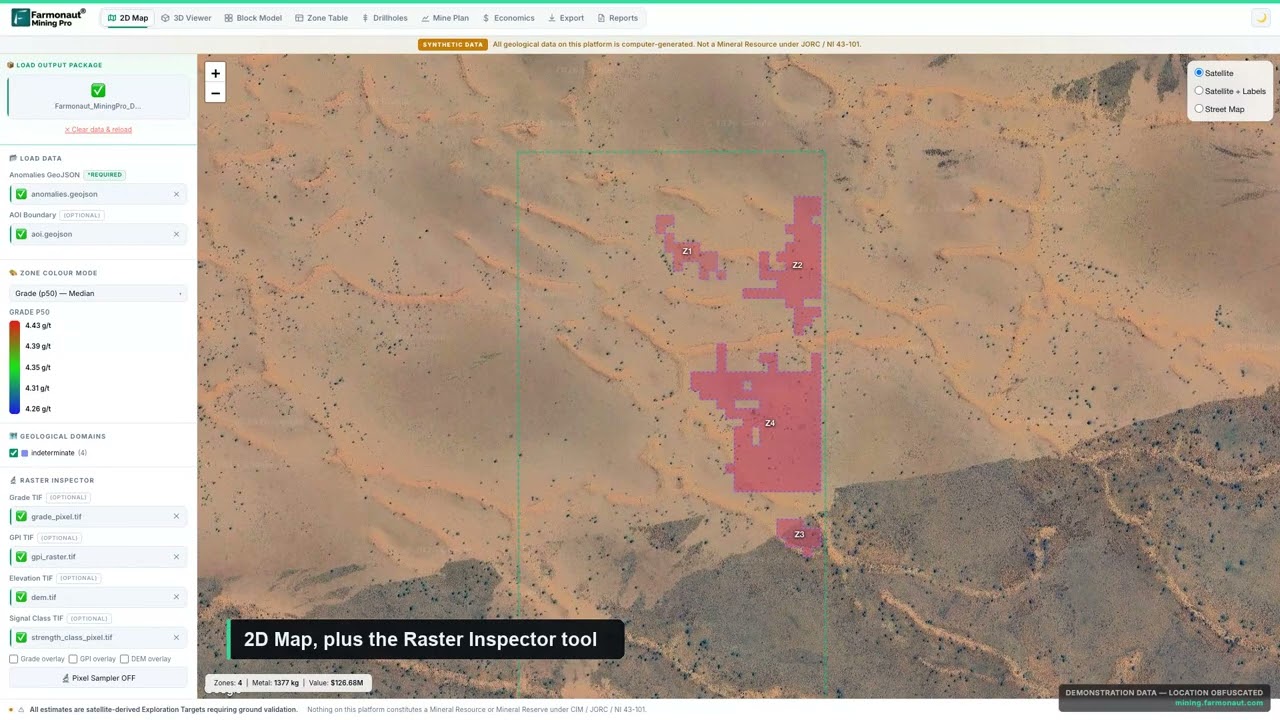Image resolution: width=1280 pixels, height=720 pixels.
Task: Open the Reports tab
Action: (618, 18)
